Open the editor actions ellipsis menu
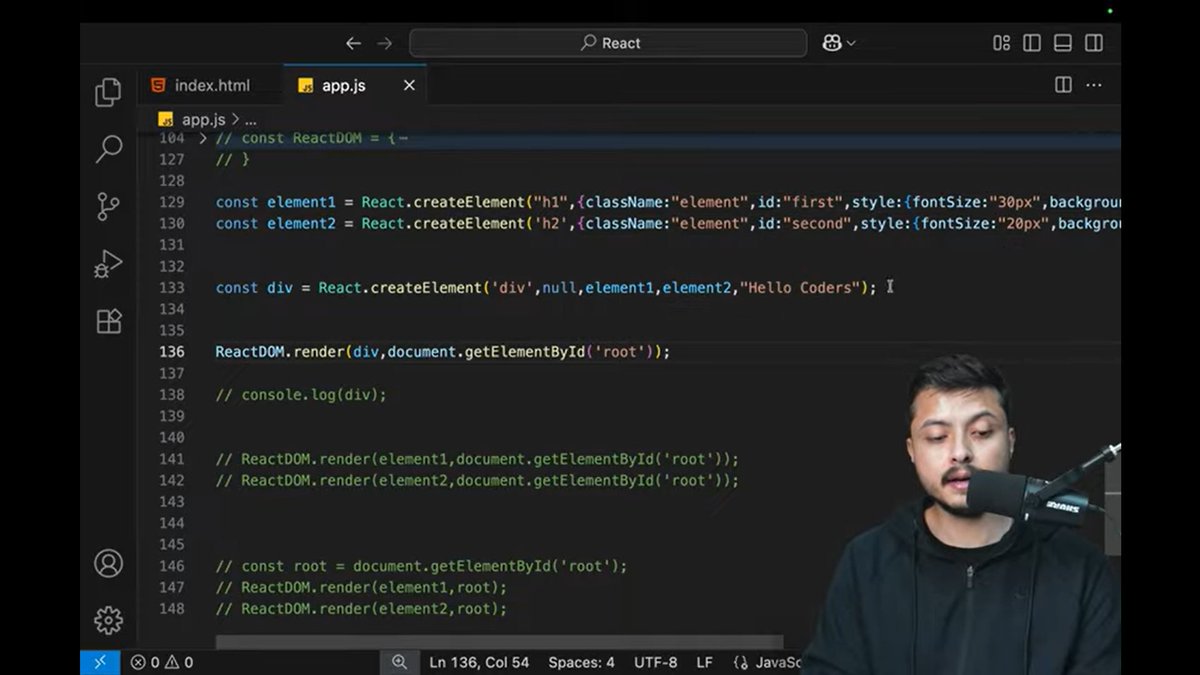This screenshot has height=675, width=1200. point(1094,85)
